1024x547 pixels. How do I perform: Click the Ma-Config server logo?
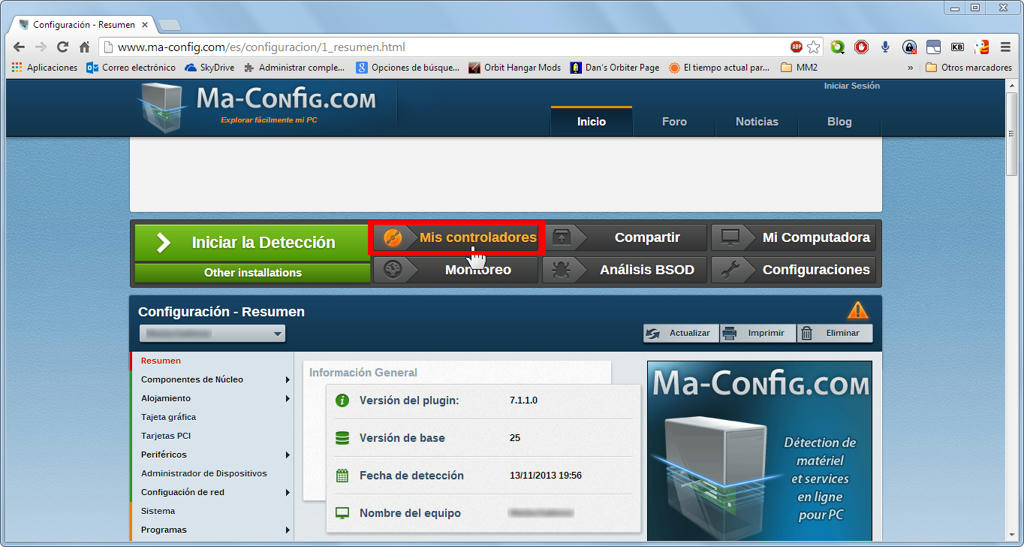(162, 107)
